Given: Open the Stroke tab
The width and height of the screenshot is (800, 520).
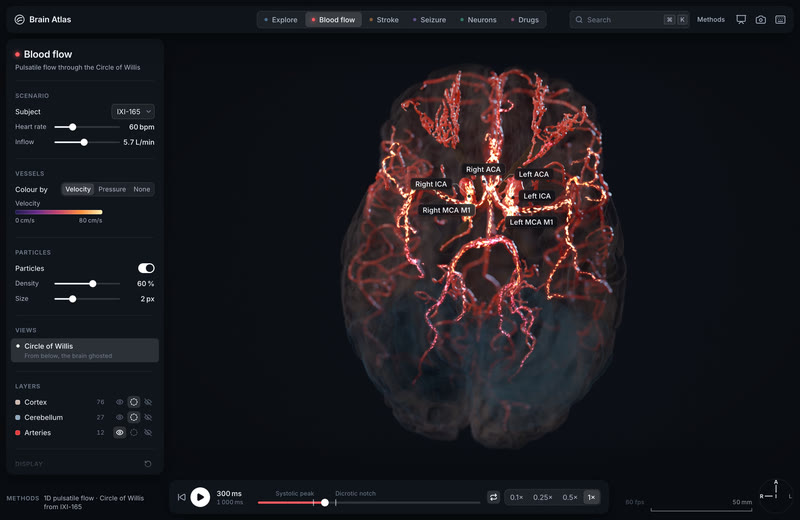Looking at the screenshot, I should click(384, 19).
